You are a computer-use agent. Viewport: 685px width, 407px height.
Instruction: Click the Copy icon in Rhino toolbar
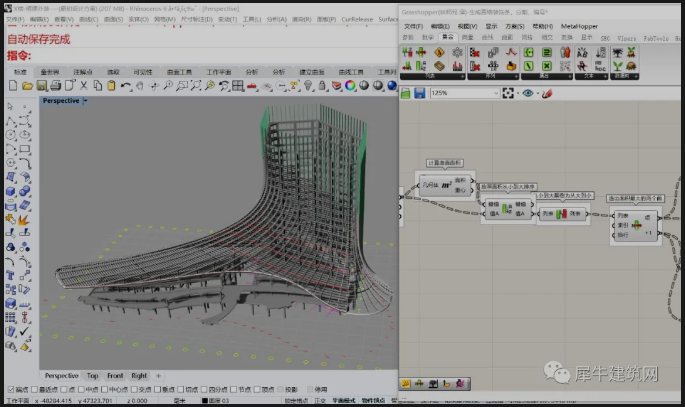pos(97,86)
